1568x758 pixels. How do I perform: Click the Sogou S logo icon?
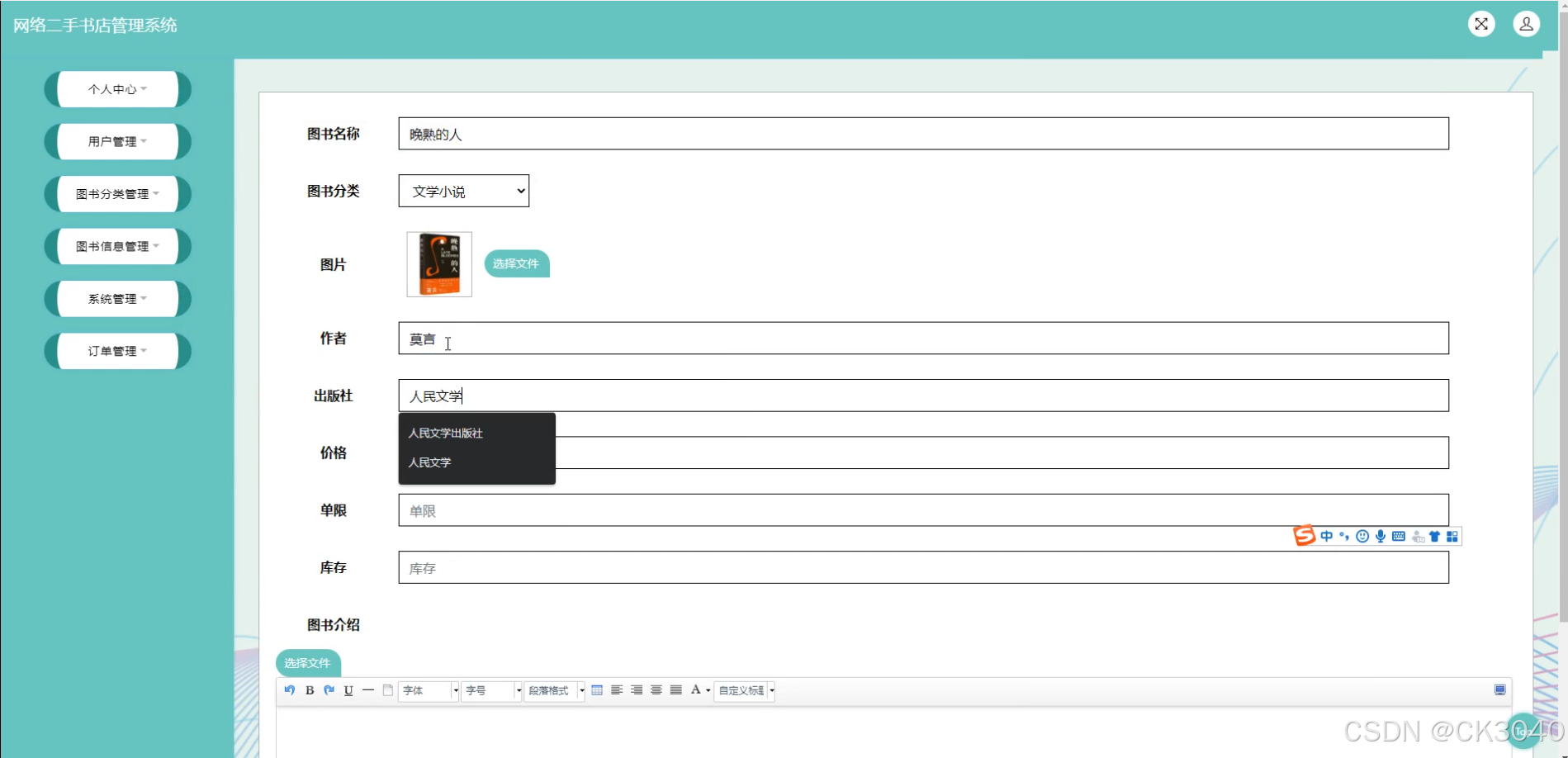[1305, 536]
